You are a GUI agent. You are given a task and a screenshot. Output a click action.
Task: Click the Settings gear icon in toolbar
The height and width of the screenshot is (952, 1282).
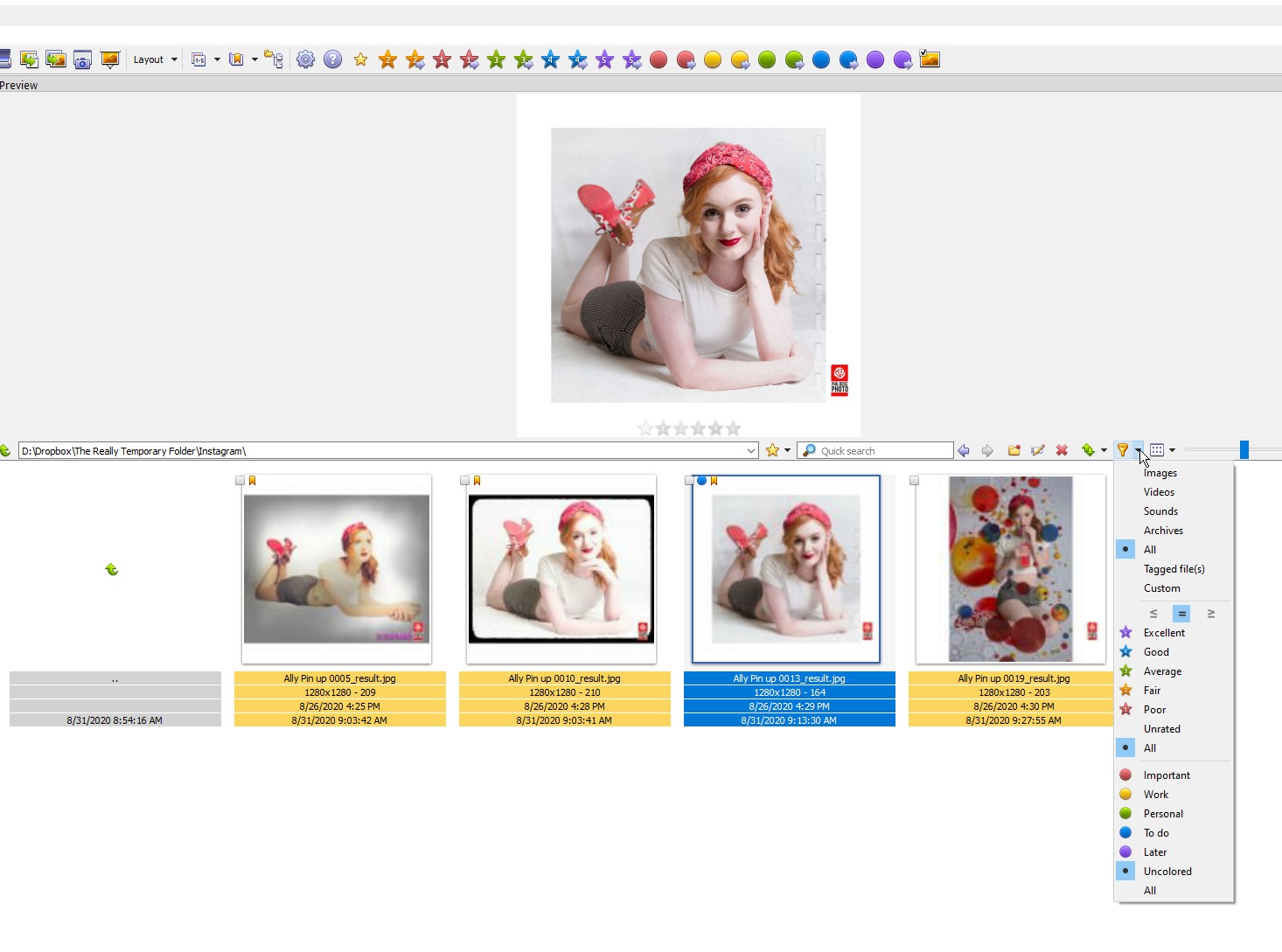click(305, 59)
